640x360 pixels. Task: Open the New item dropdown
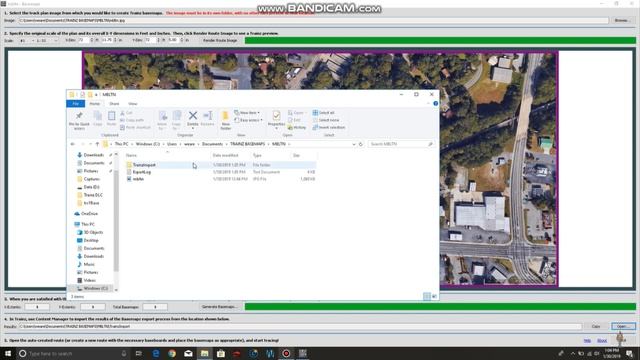click(247, 113)
